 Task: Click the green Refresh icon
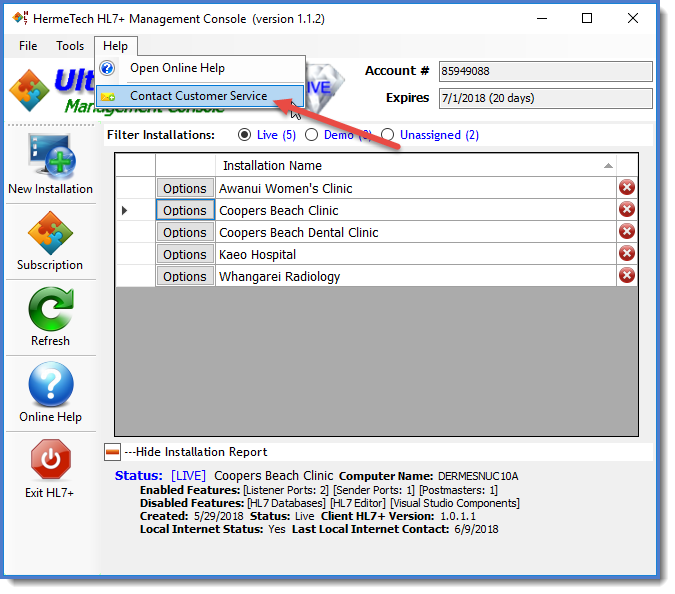[51, 309]
